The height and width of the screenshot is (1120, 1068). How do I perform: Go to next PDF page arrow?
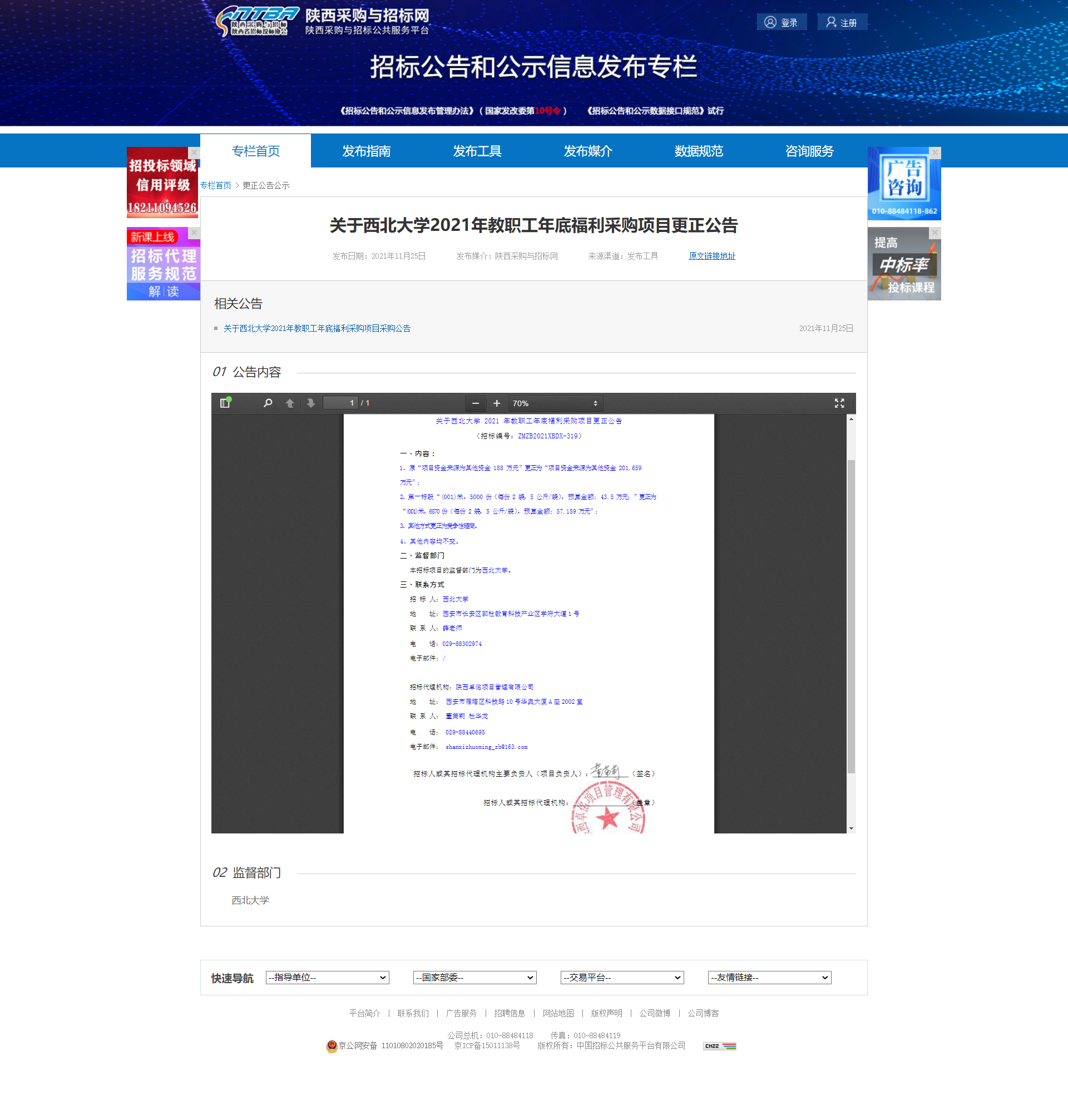311,403
